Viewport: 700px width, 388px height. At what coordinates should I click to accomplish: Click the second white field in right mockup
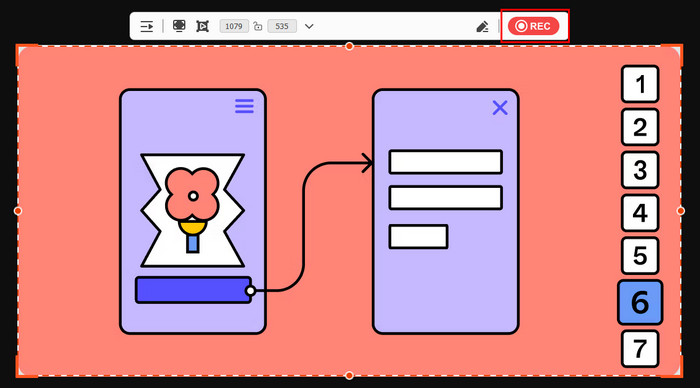tap(446, 198)
